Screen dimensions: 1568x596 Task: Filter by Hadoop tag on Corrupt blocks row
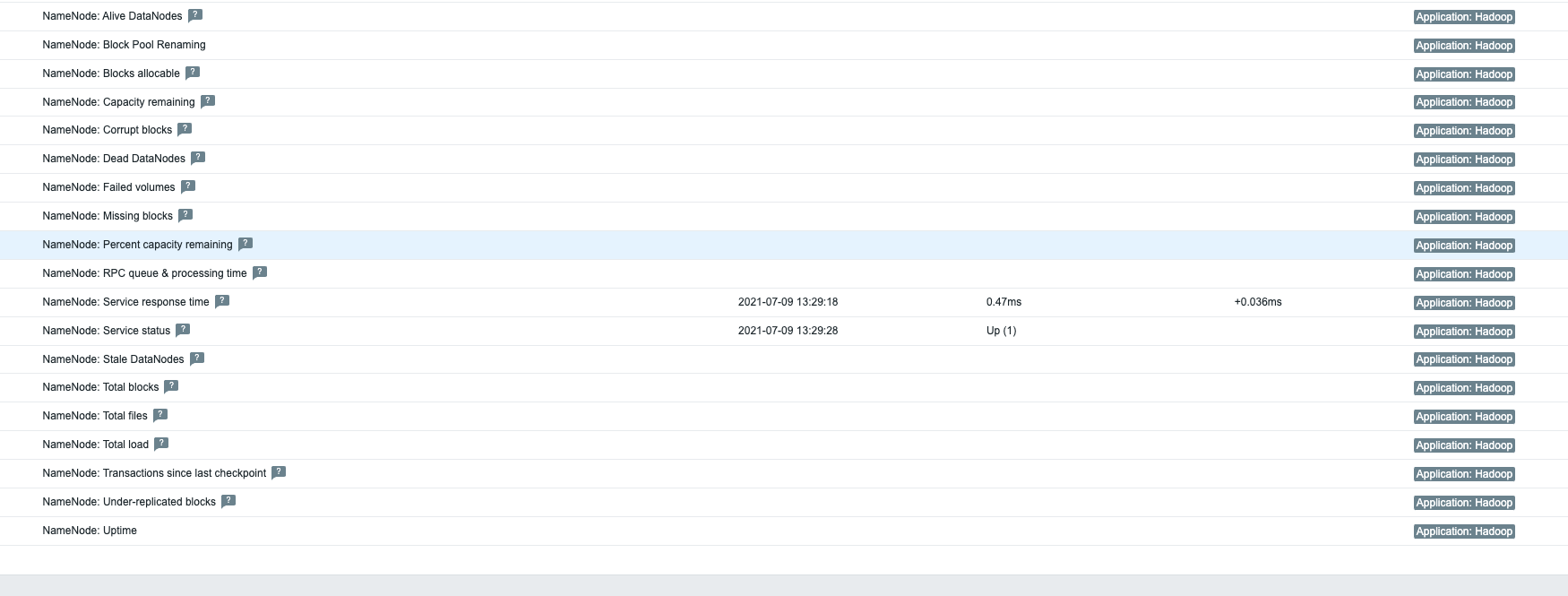(1464, 131)
